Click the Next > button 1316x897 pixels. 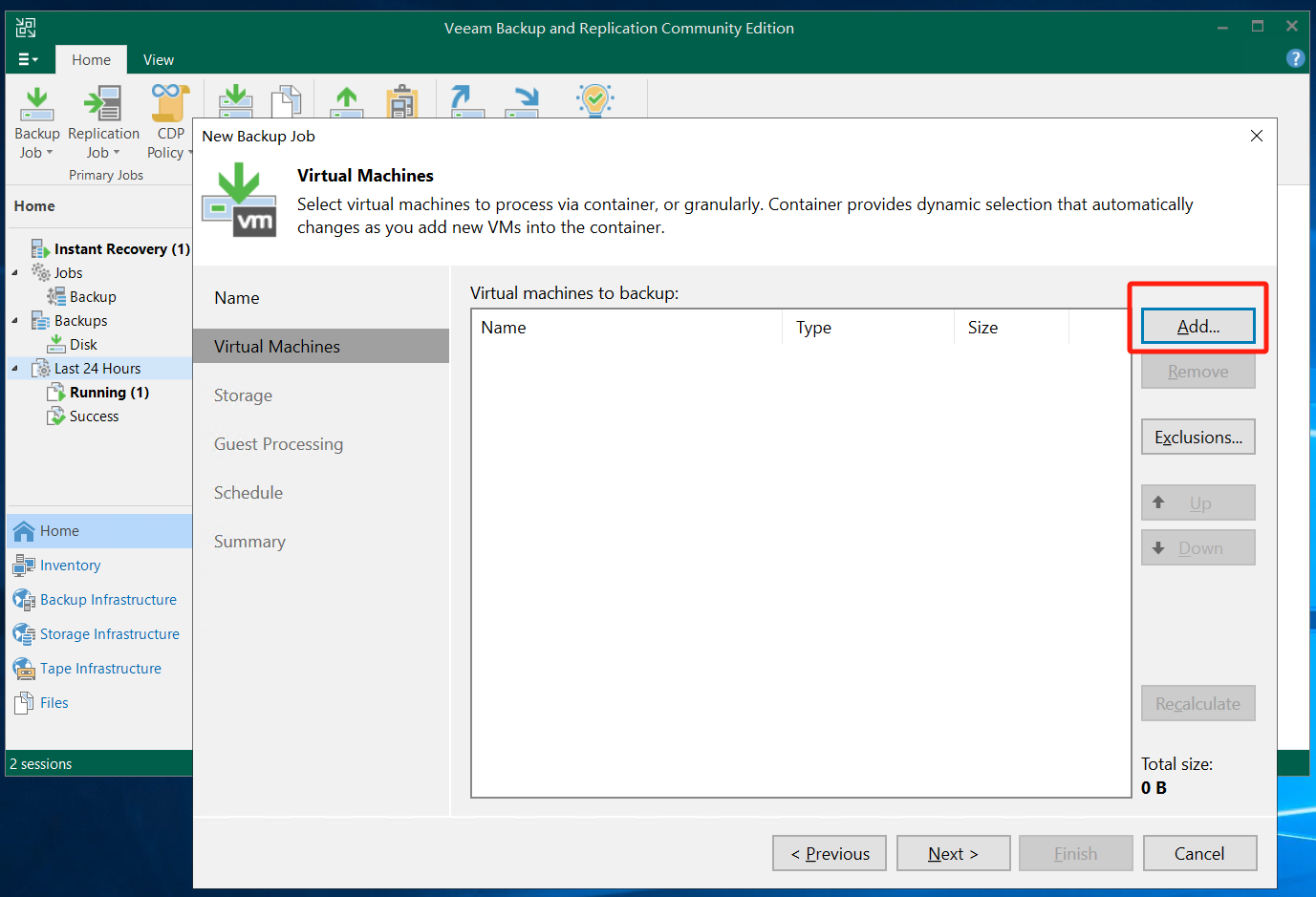(x=954, y=853)
